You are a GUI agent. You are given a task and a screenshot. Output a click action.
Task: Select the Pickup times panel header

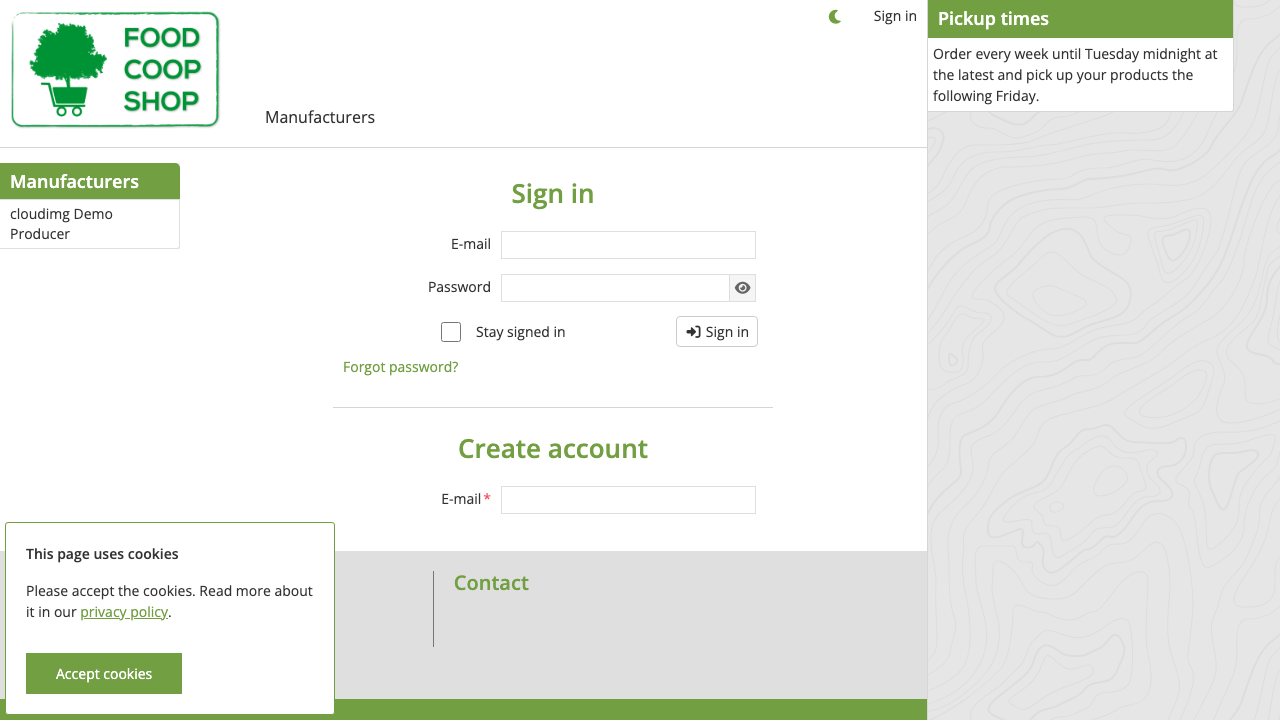1080,19
